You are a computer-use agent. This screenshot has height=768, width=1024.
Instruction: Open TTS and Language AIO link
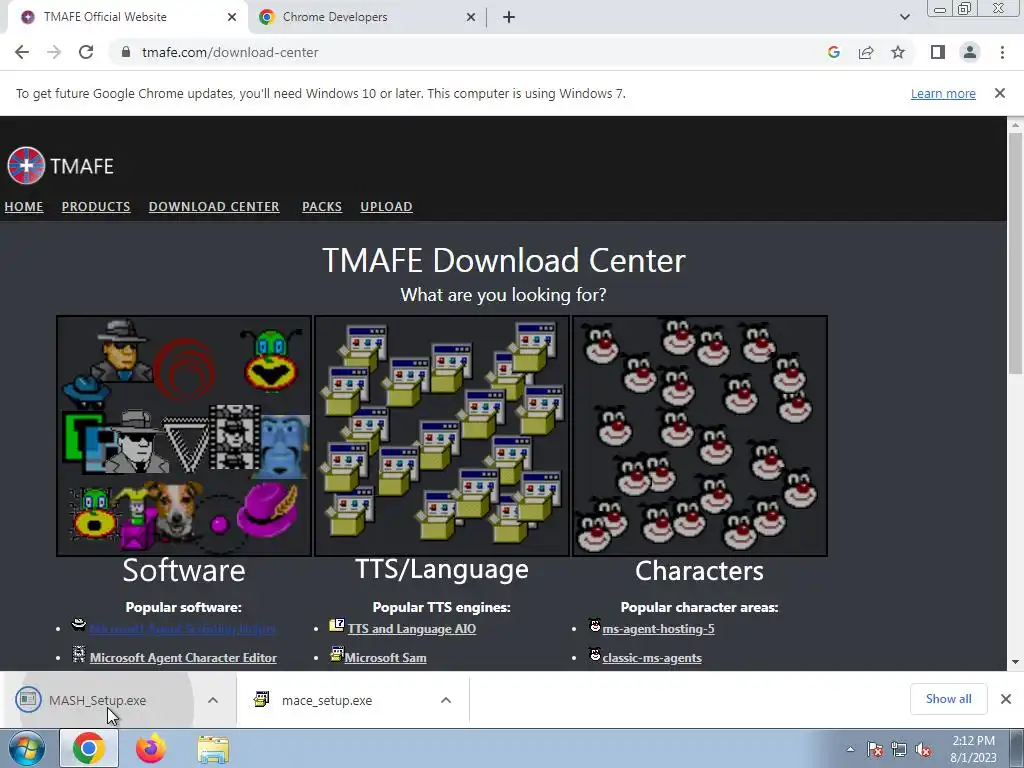[411, 629]
